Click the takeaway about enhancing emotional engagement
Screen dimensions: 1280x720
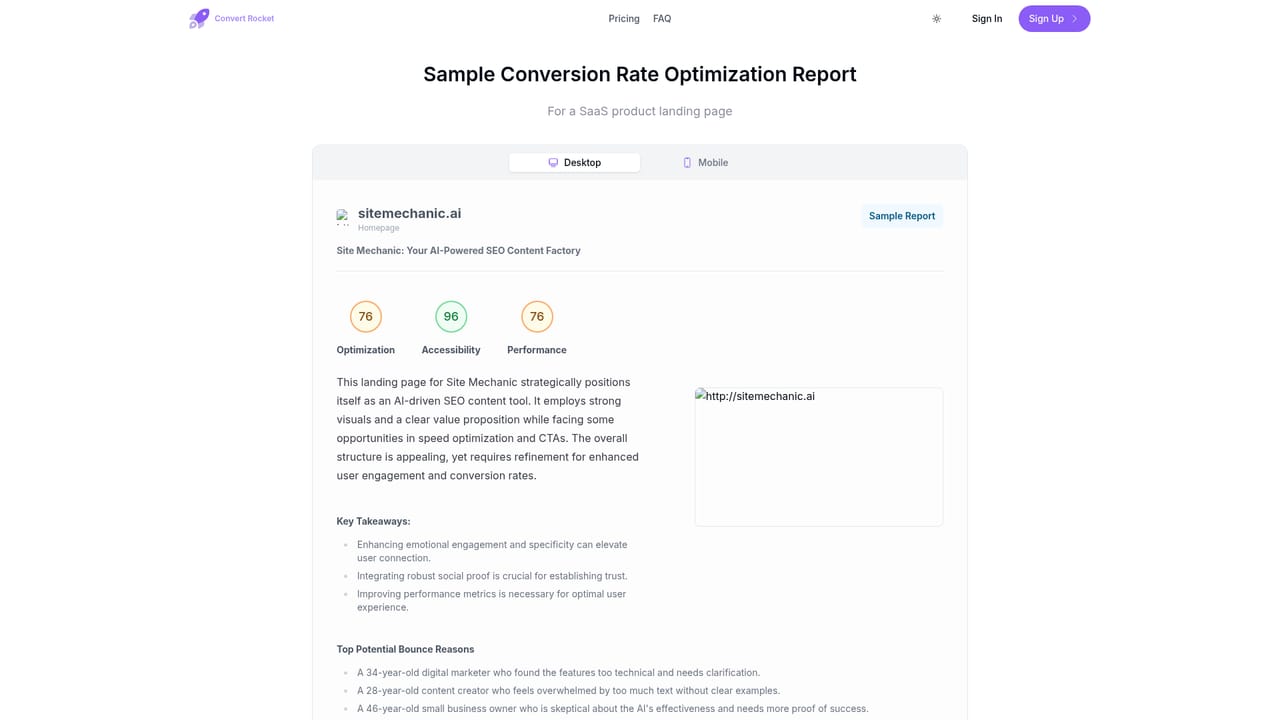click(x=492, y=552)
